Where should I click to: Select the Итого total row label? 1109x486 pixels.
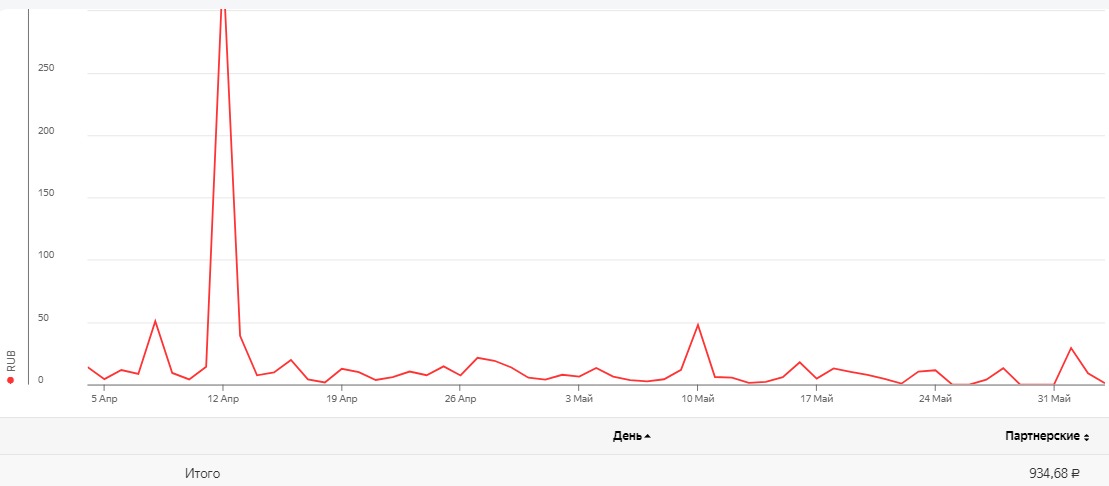tap(202, 473)
